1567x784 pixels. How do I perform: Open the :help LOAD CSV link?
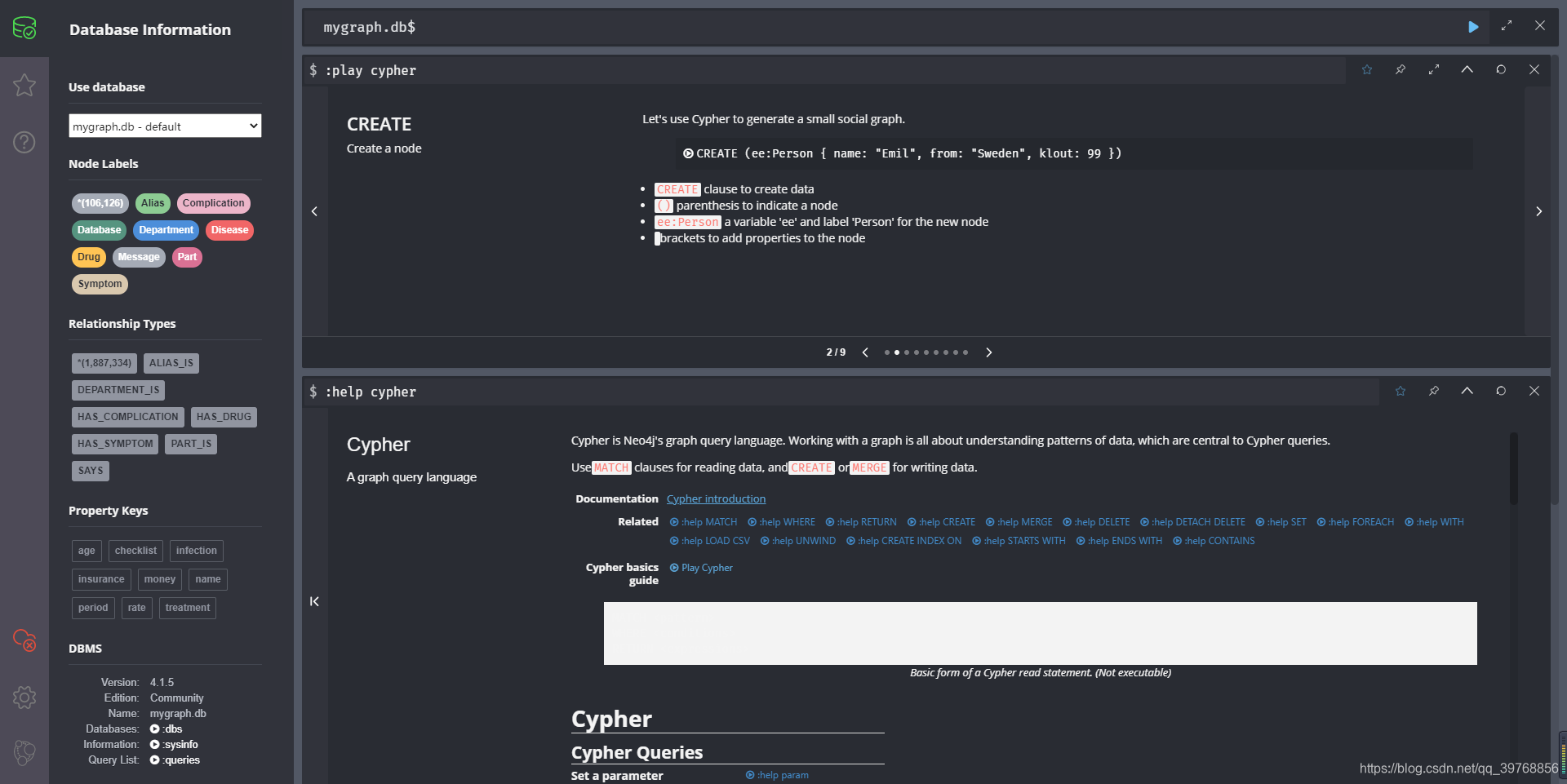709,541
